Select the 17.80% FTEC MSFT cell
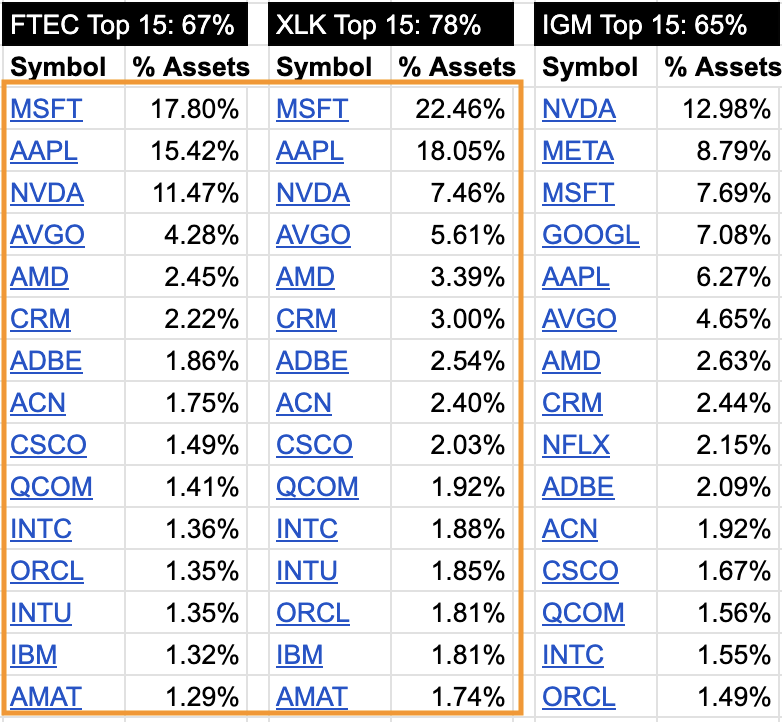The image size is (782, 722). click(x=186, y=109)
